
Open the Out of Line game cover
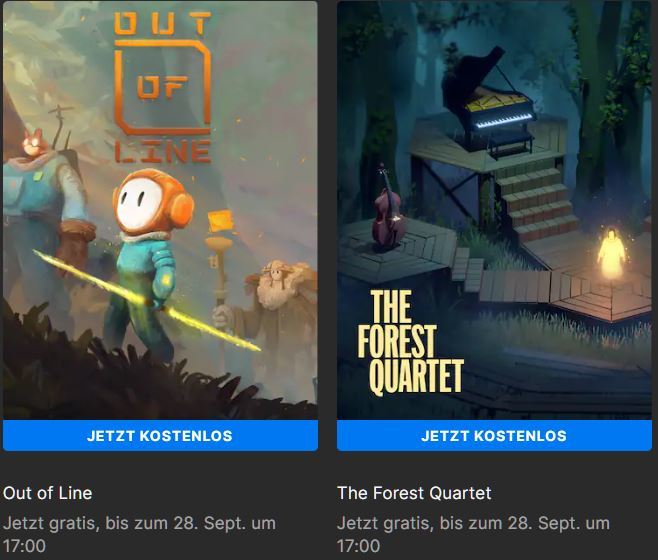160,210
